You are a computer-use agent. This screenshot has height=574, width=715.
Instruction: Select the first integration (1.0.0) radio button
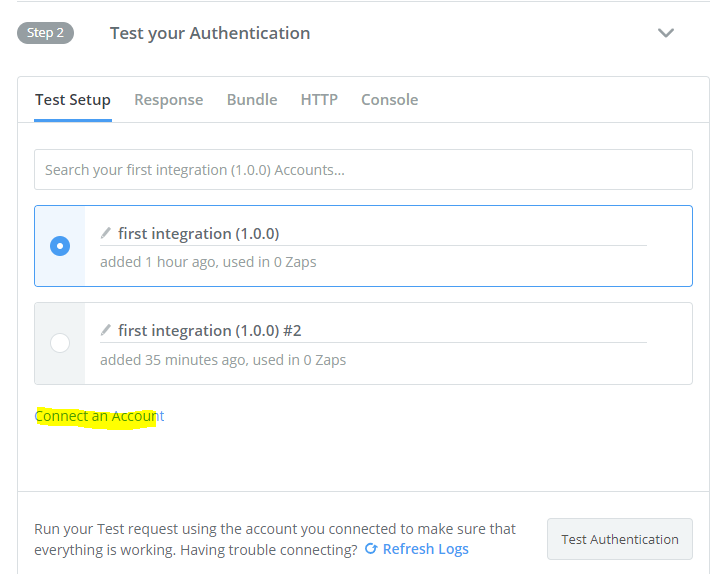coord(60,246)
